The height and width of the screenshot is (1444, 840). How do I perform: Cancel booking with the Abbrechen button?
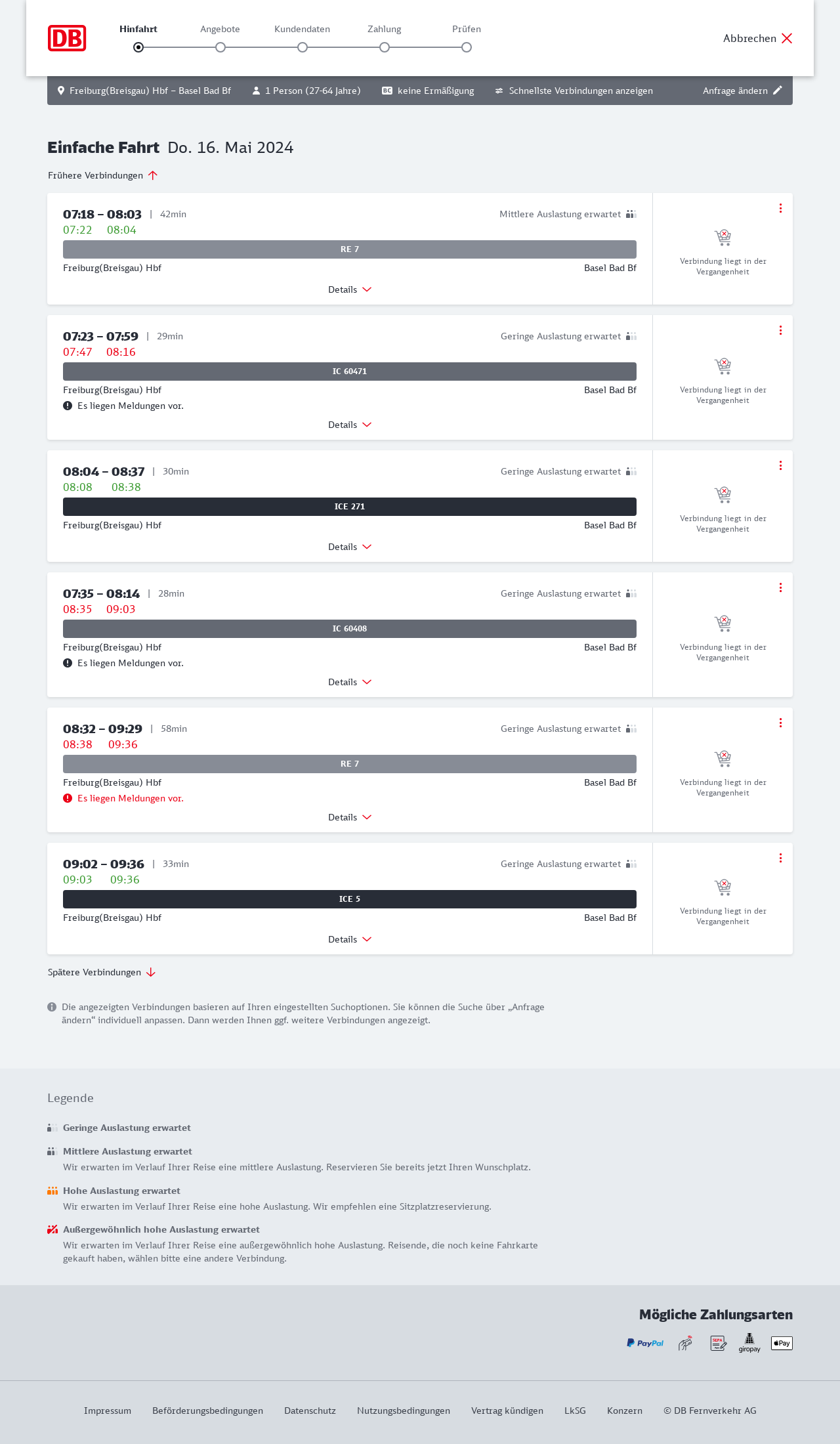pyautogui.click(x=758, y=38)
